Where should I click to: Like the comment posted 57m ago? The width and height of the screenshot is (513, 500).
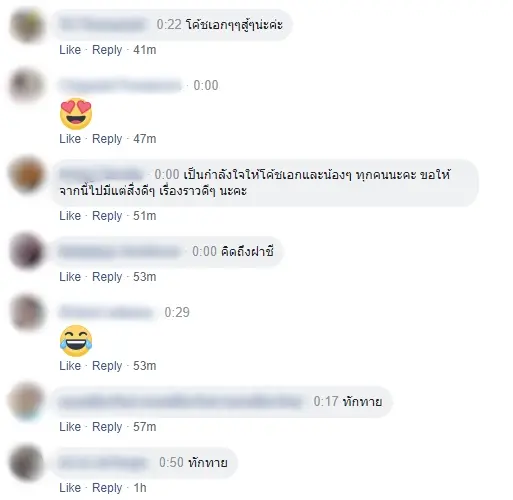click(70, 427)
